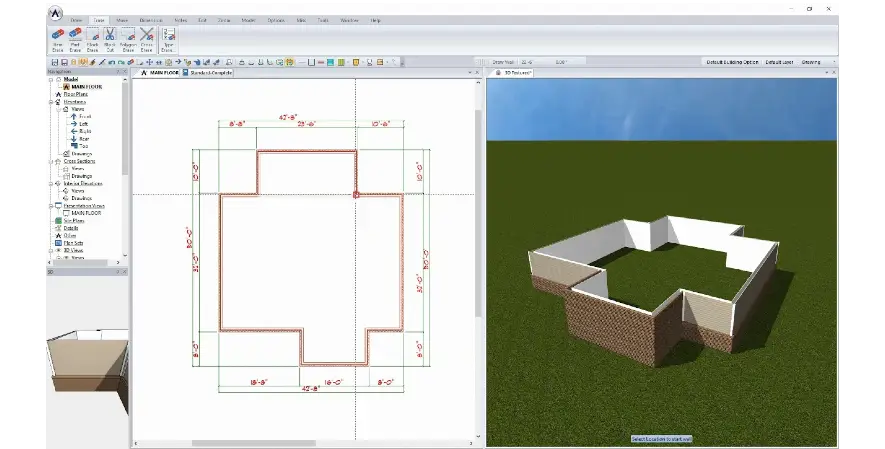Open the Move ribbon tab
Screen dimensions: 885x449
[x=122, y=20]
